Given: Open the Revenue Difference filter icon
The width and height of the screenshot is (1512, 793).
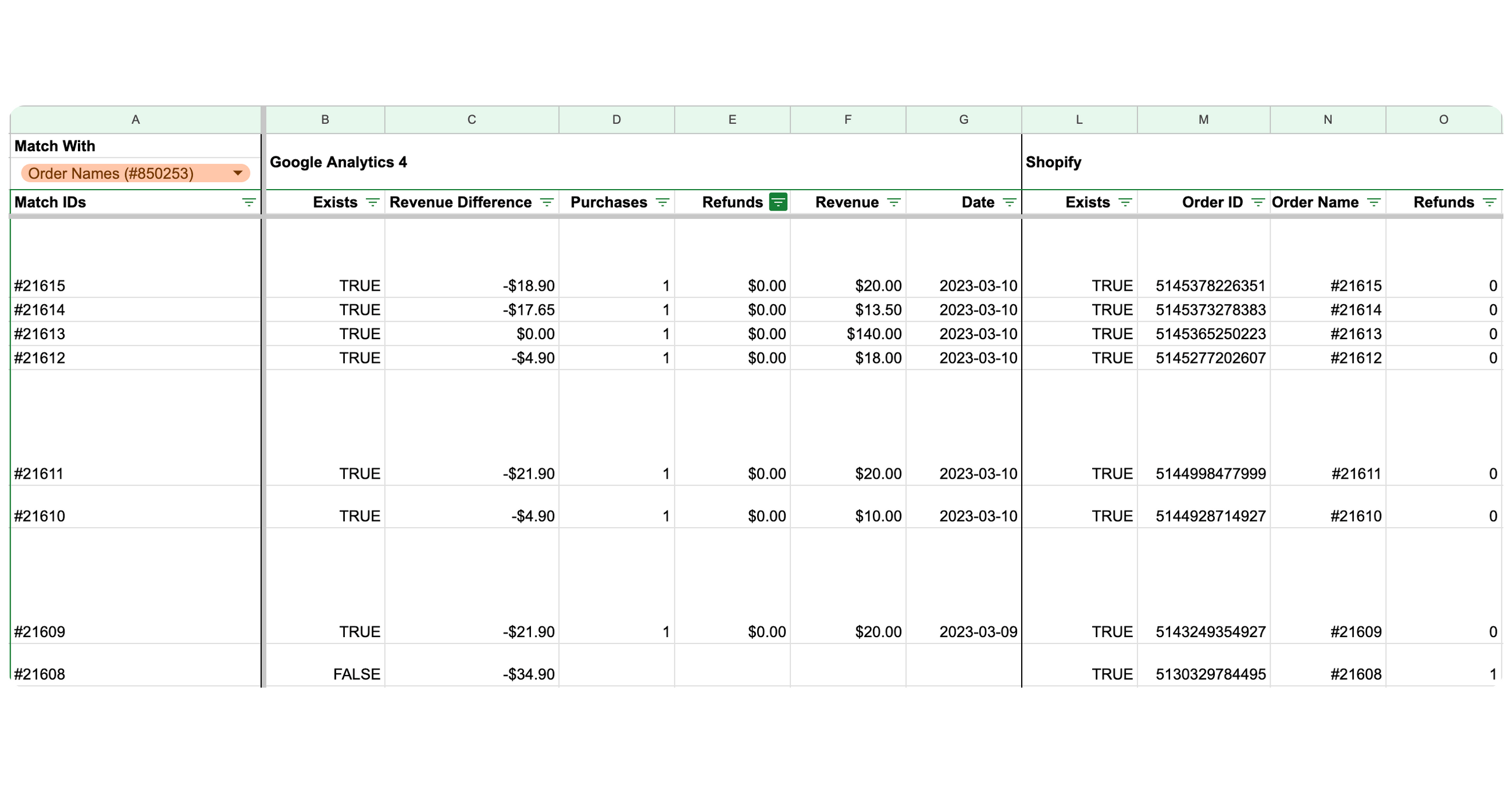Looking at the screenshot, I should 547,202.
